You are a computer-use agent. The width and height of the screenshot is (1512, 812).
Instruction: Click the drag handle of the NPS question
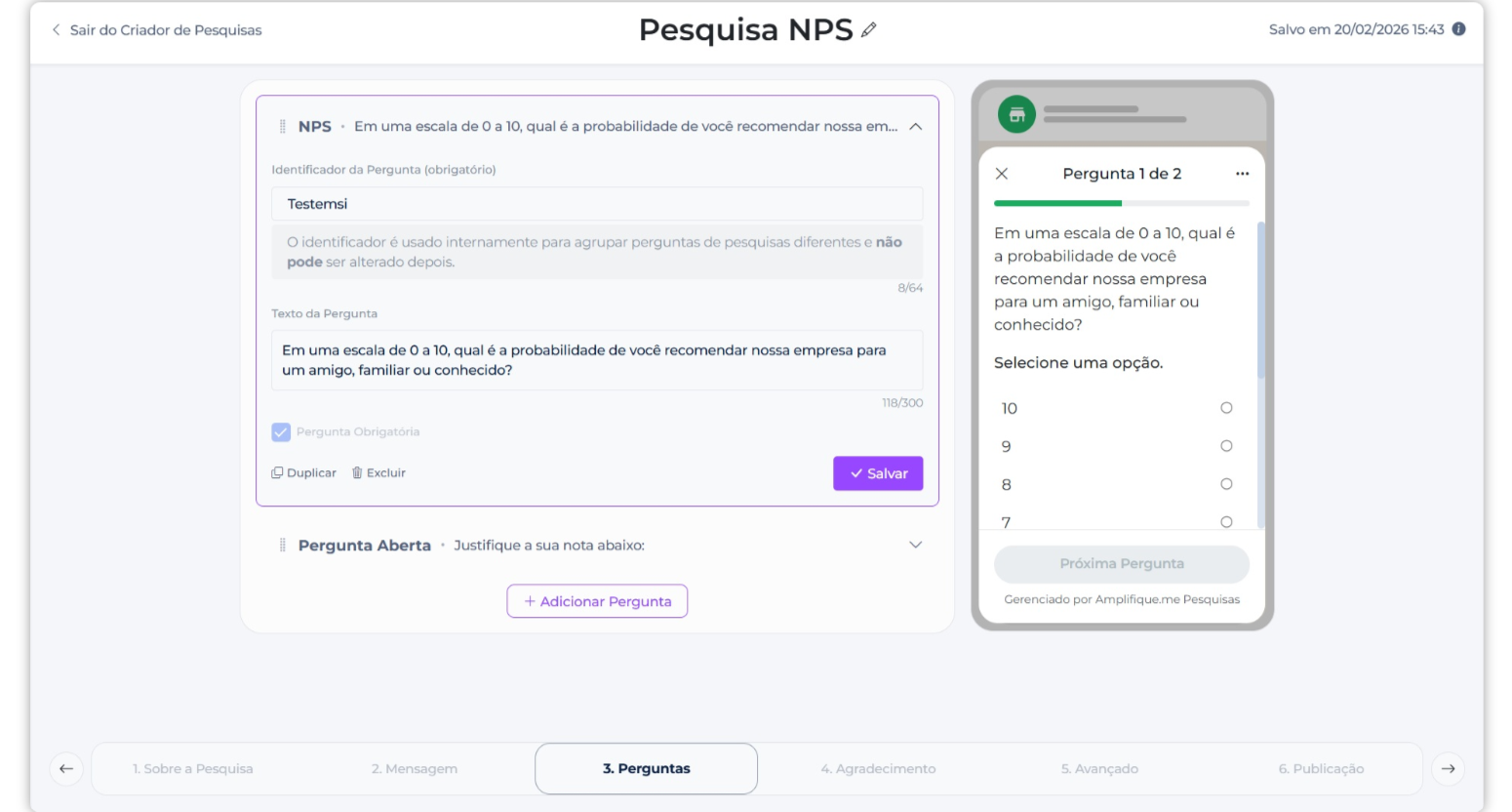tap(283, 126)
